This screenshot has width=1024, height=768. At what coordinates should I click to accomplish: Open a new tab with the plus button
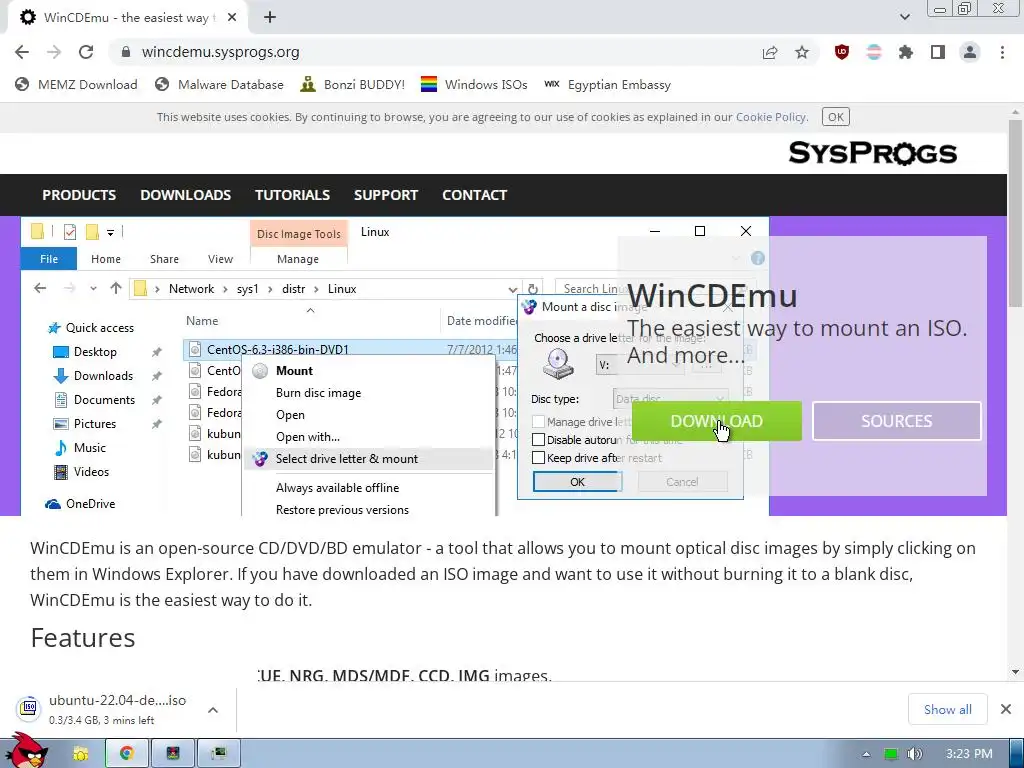point(270,18)
